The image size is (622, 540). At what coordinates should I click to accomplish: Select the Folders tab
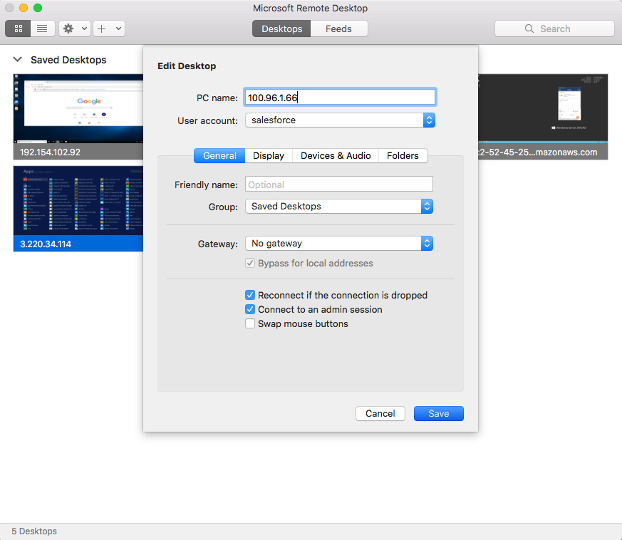pyautogui.click(x=403, y=156)
